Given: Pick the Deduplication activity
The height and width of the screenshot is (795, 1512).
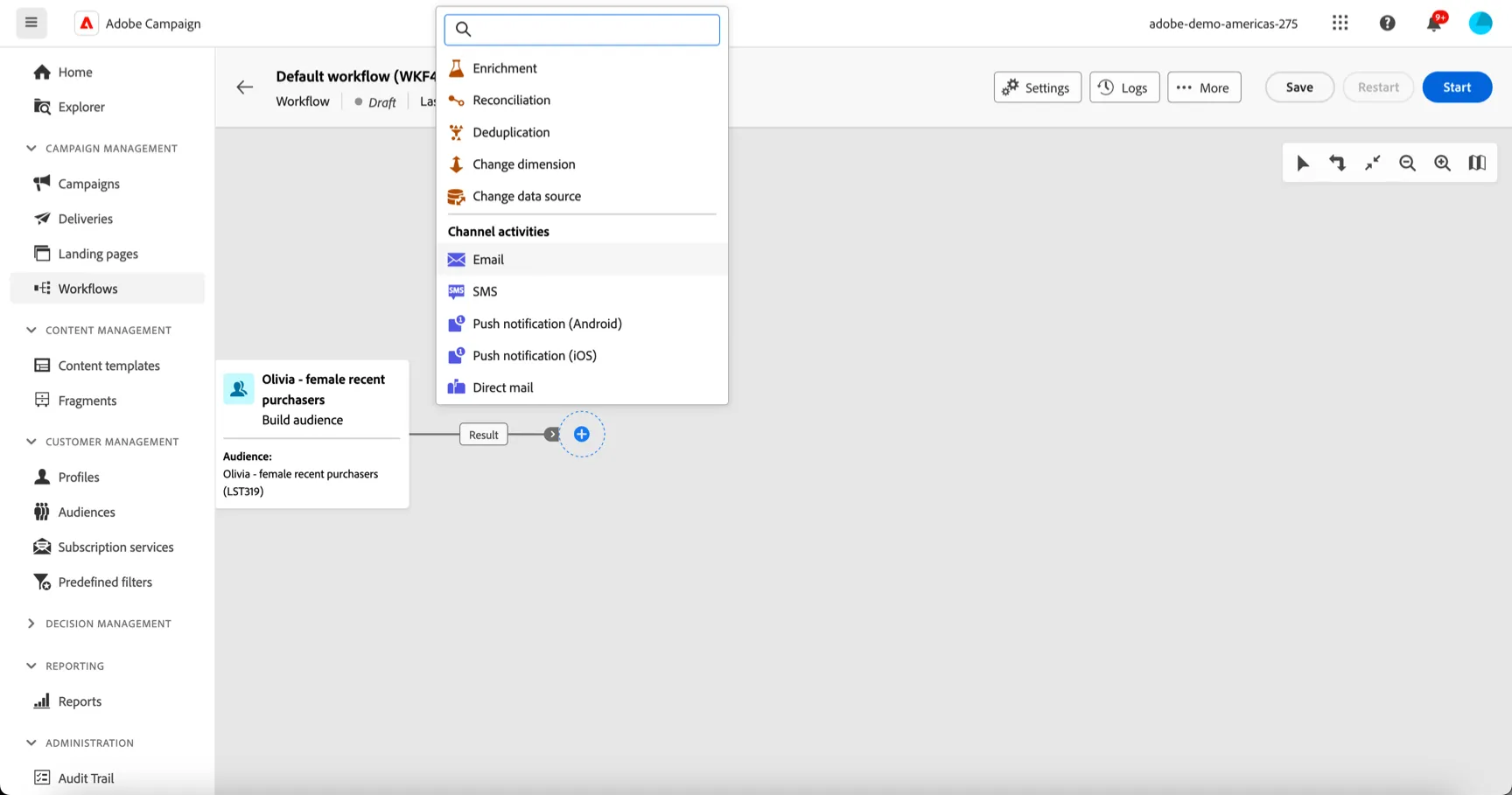Looking at the screenshot, I should [x=582, y=132].
